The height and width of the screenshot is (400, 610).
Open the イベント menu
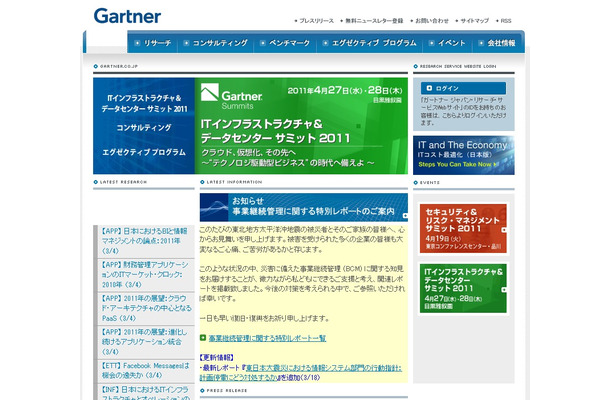point(451,43)
